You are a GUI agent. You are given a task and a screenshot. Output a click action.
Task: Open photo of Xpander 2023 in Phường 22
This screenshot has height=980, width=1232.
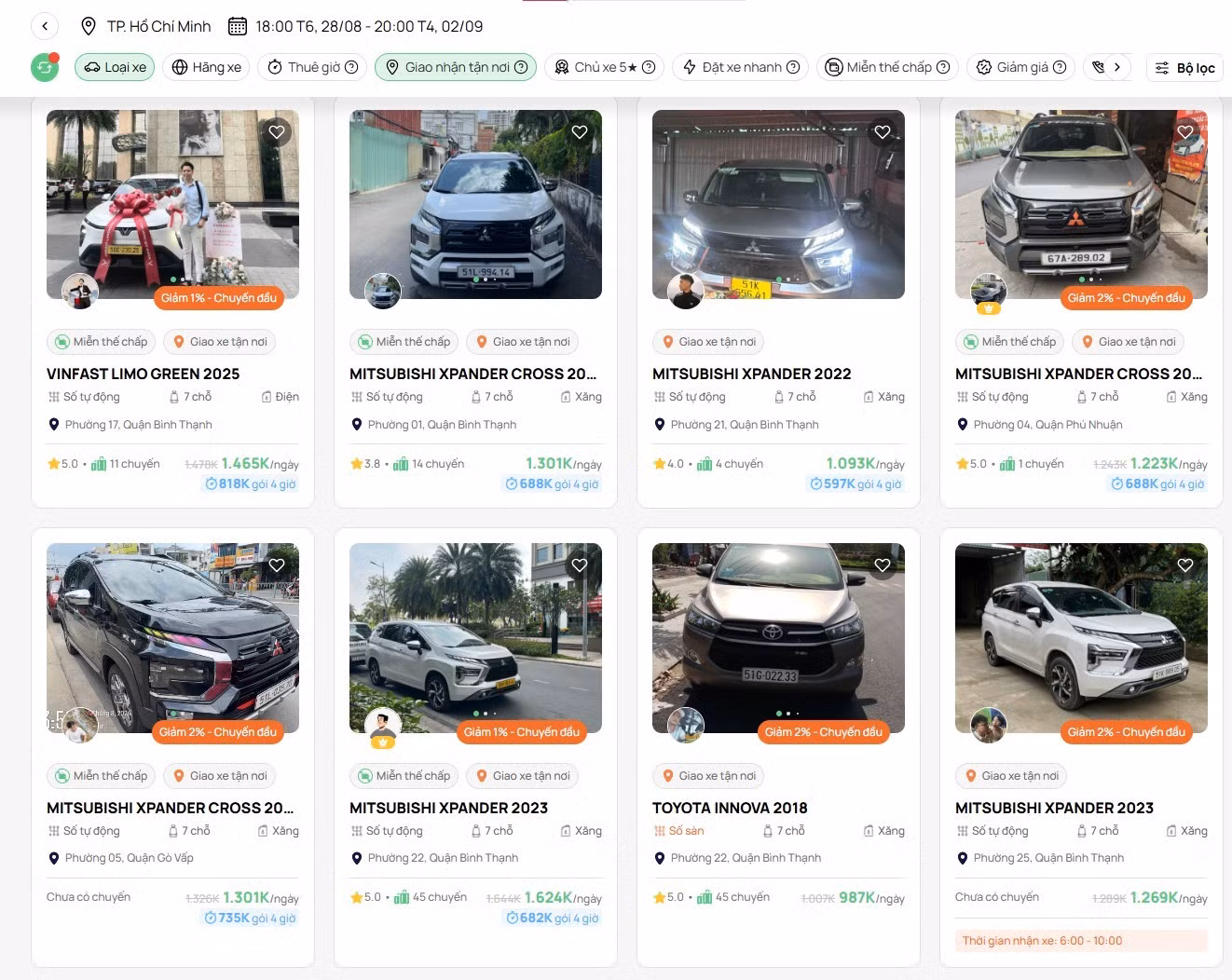click(x=475, y=638)
